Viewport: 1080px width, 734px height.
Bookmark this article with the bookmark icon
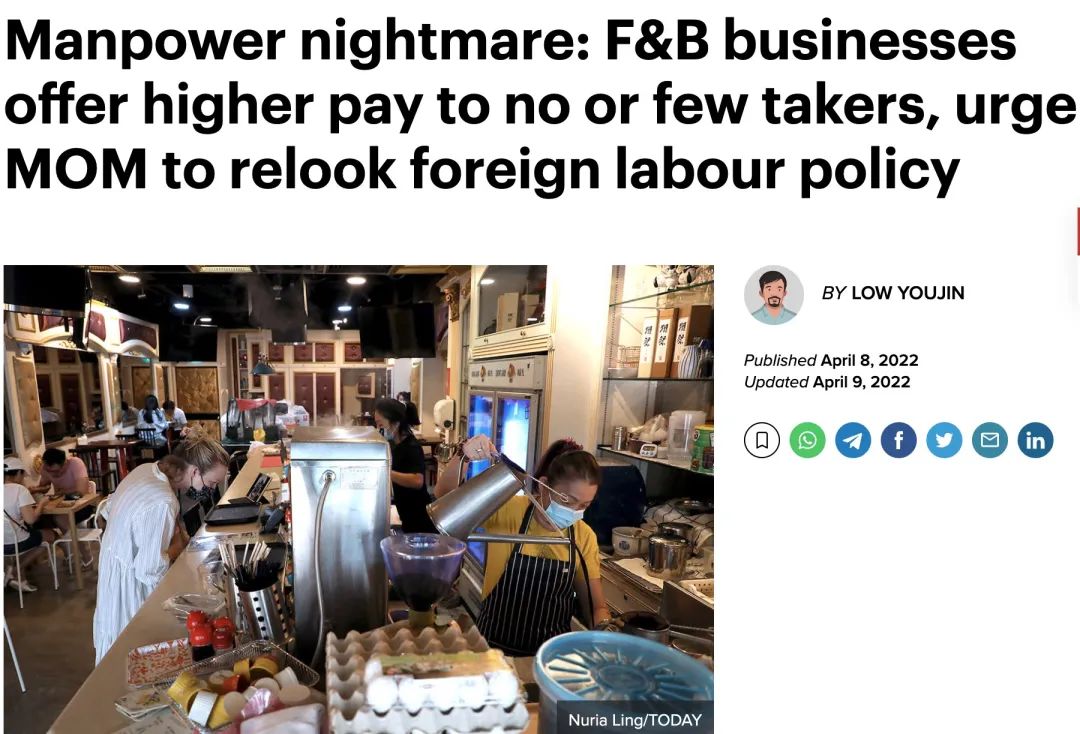point(762,440)
